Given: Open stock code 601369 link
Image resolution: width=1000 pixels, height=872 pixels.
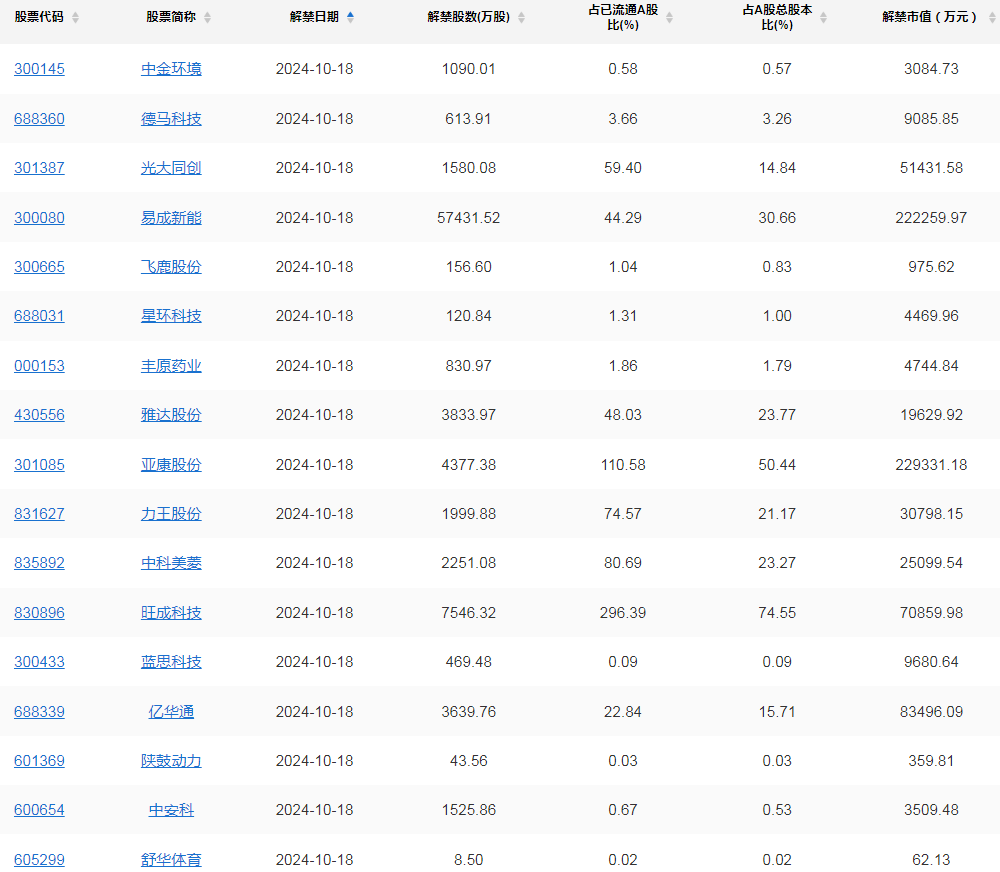Looking at the screenshot, I should (40, 760).
